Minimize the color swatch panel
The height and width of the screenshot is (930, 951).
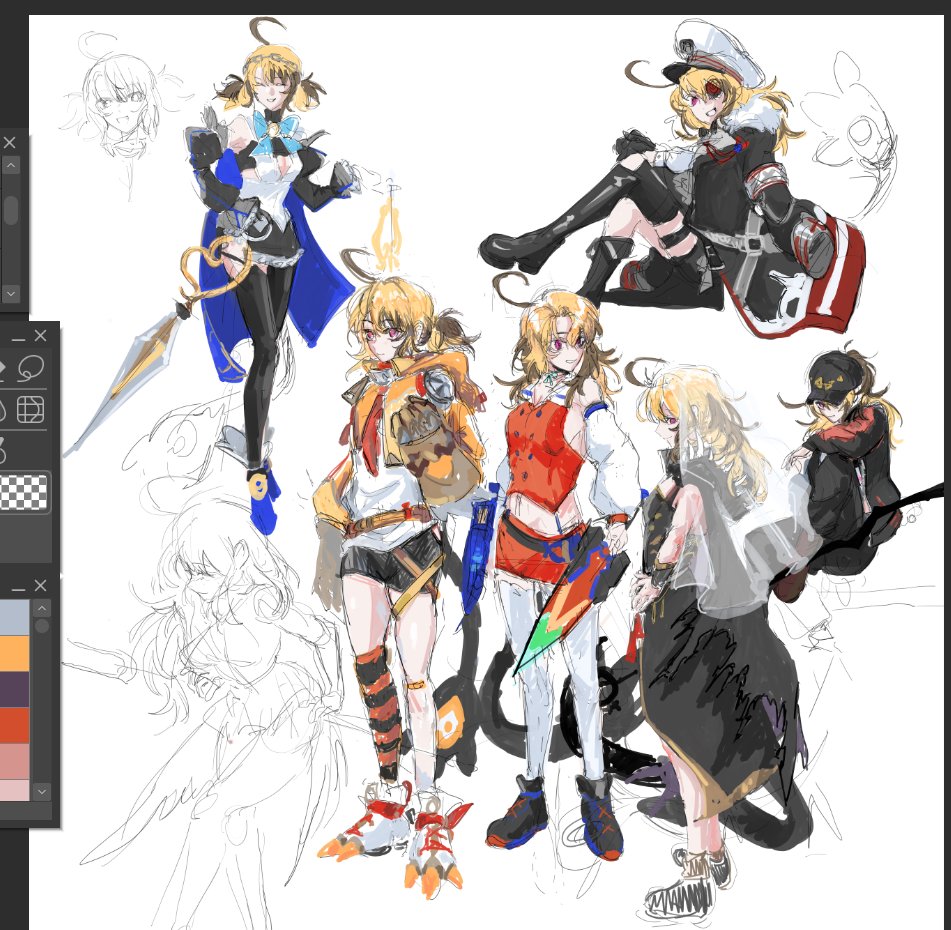pos(18,588)
